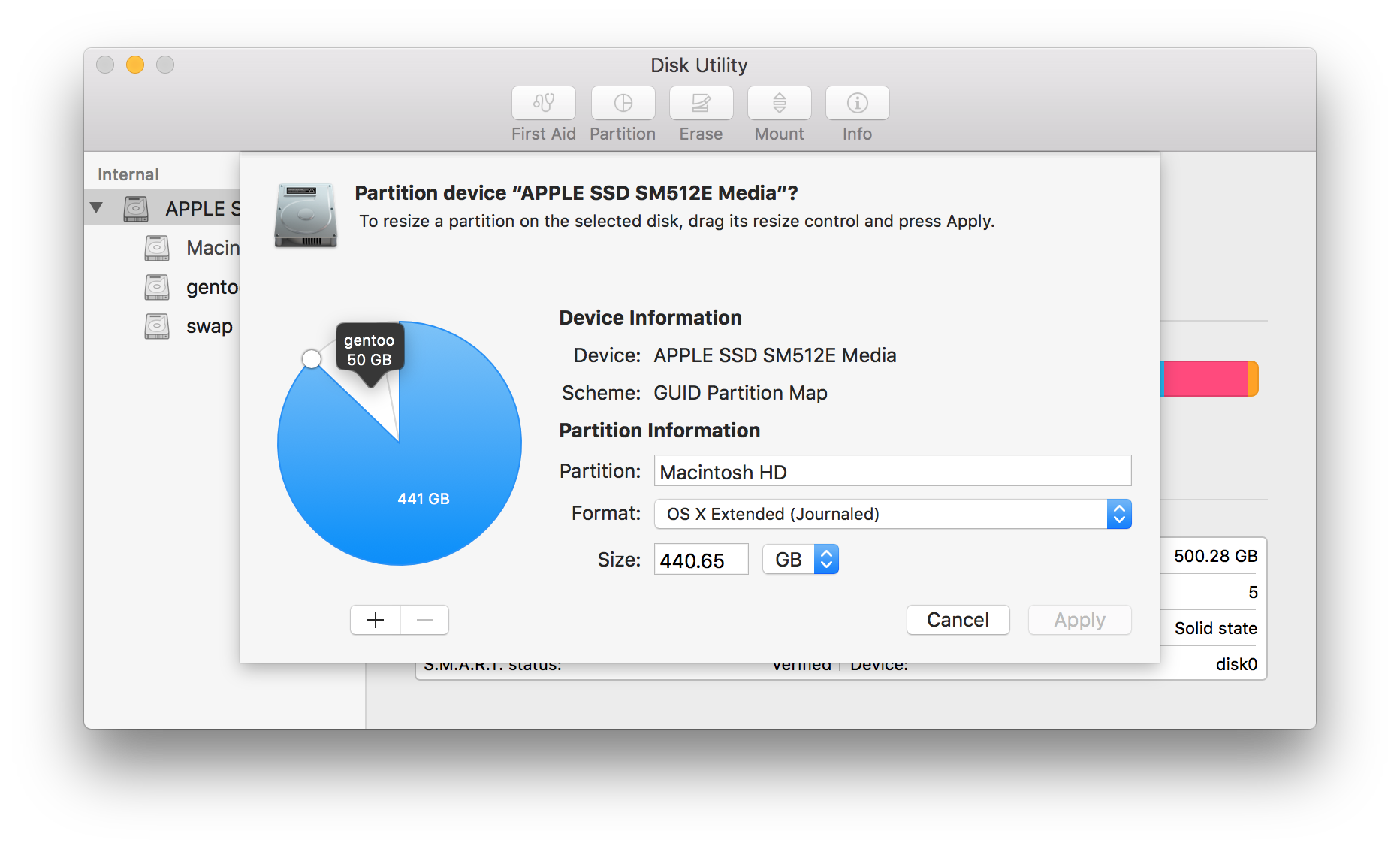Click the Cancel button

click(958, 619)
